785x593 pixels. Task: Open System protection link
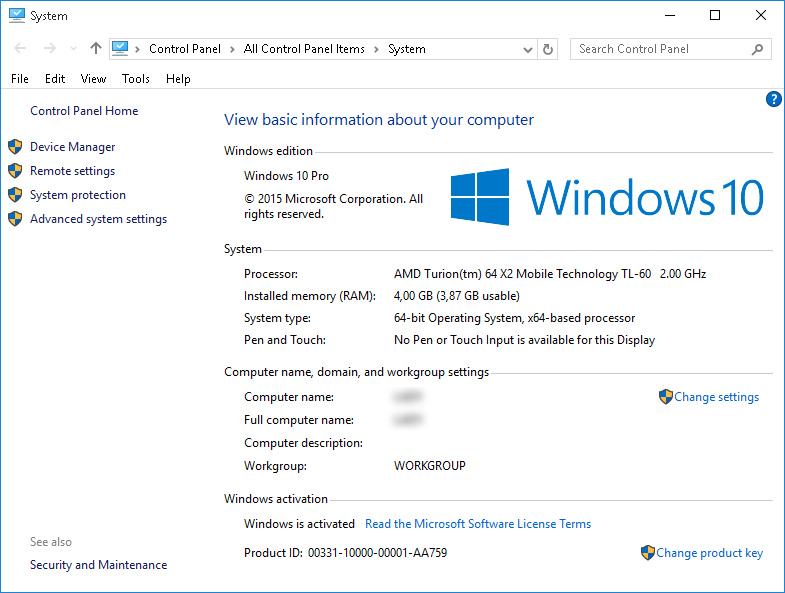(x=78, y=195)
